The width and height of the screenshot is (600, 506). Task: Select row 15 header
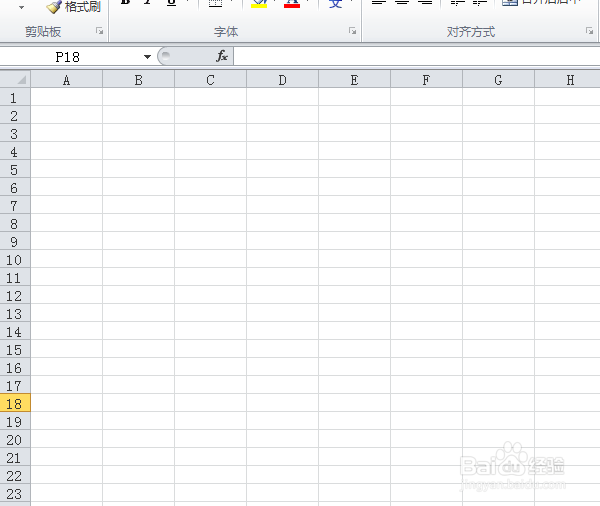click(15, 349)
